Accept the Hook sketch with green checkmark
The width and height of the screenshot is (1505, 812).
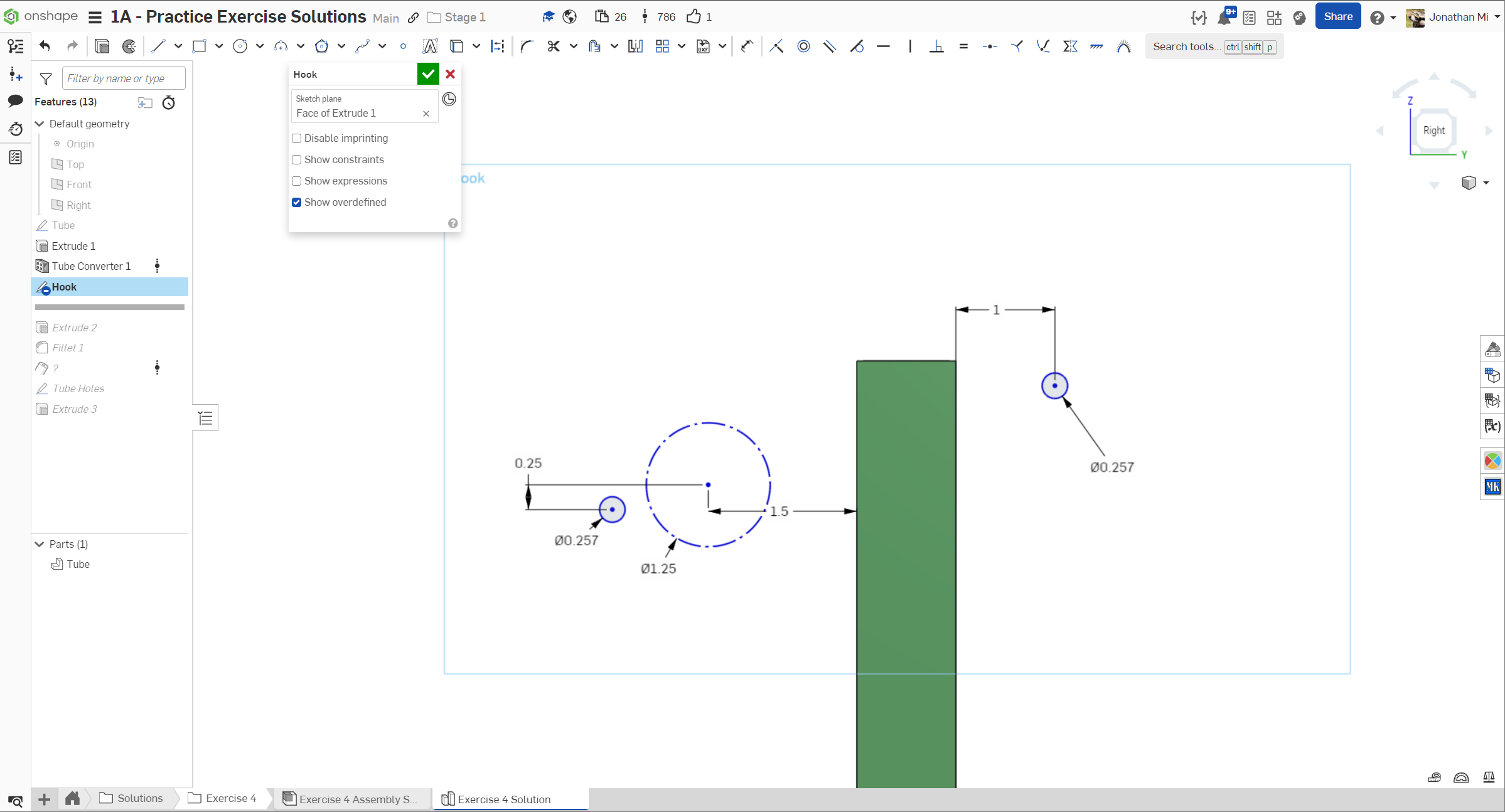coord(428,74)
